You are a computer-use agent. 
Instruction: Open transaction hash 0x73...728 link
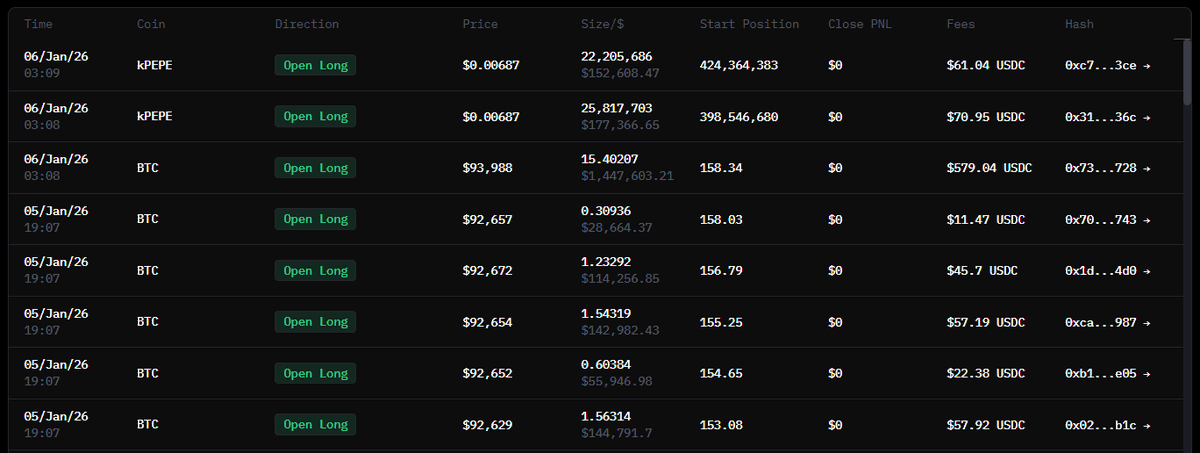click(1107, 168)
